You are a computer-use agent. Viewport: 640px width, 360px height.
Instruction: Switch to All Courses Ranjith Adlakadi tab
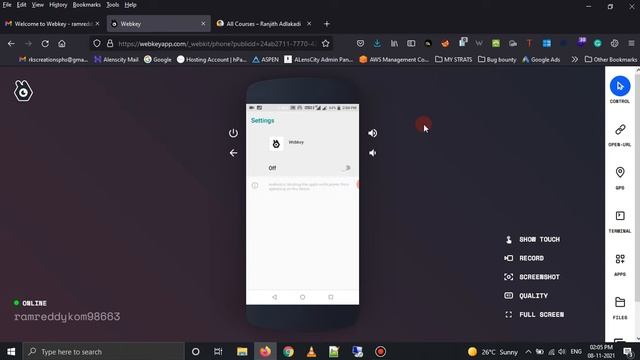click(x=264, y=24)
